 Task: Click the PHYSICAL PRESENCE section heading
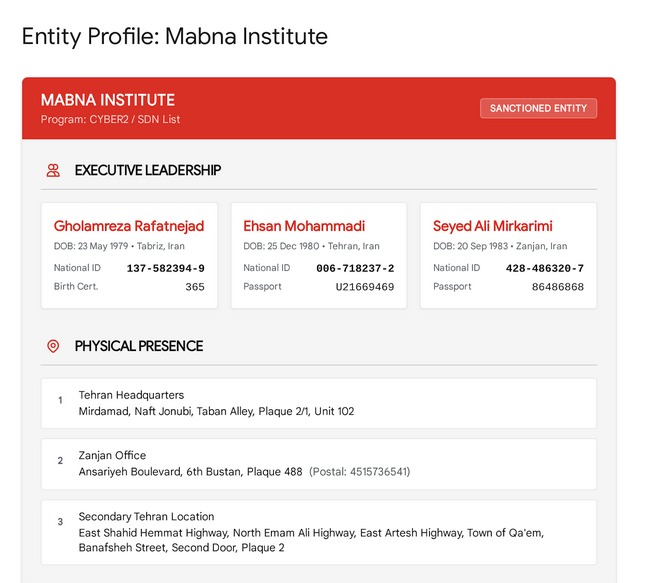tap(139, 346)
